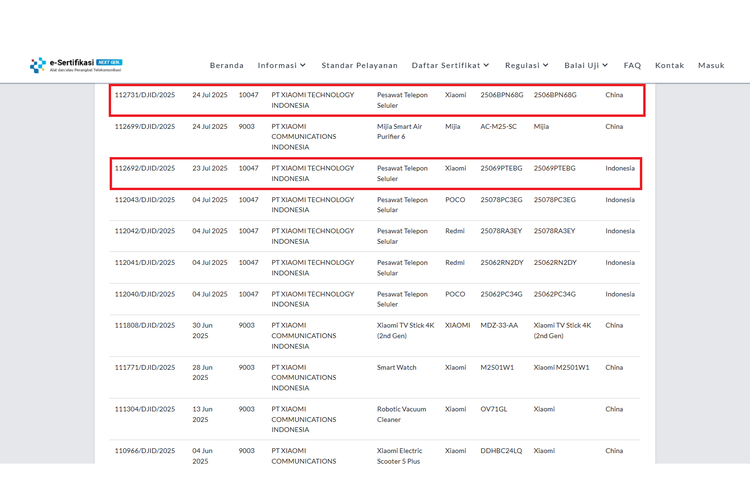The width and height of the screenshot is (750, 500).
Task: Expand the Daftar Sertifikat dropdown
Action: click(450, 65)
